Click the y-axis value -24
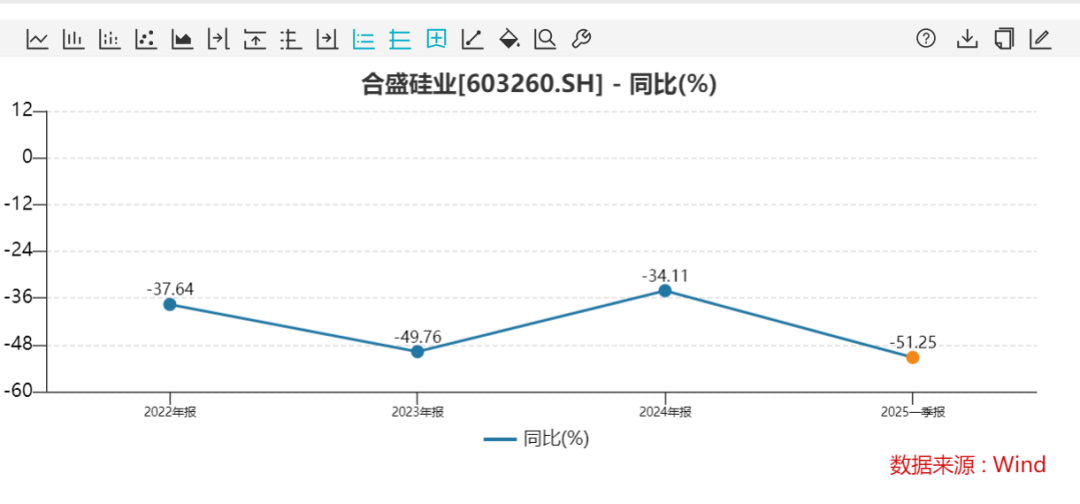 [19, 251]
